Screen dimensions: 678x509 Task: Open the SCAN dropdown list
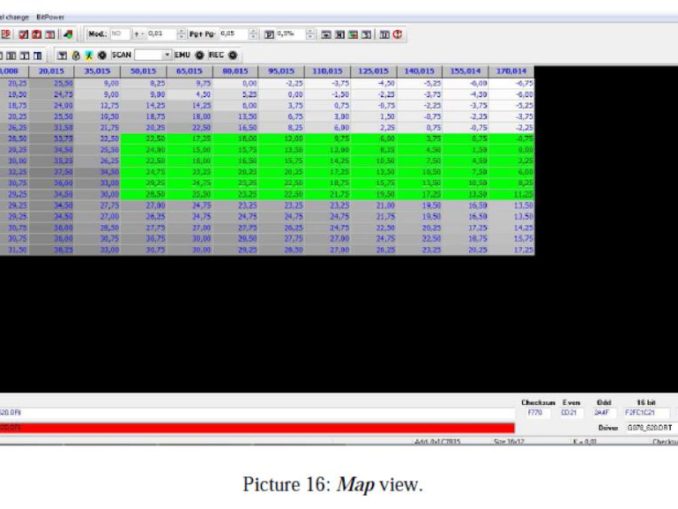point(167,54)
